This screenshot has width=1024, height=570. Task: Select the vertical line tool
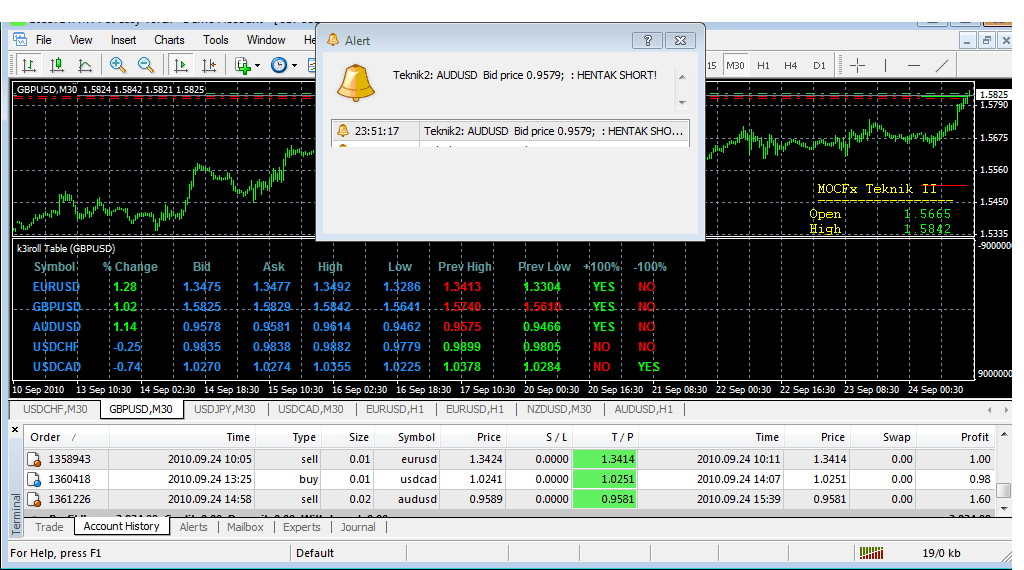pyautogui.click(x=886, y=65)
